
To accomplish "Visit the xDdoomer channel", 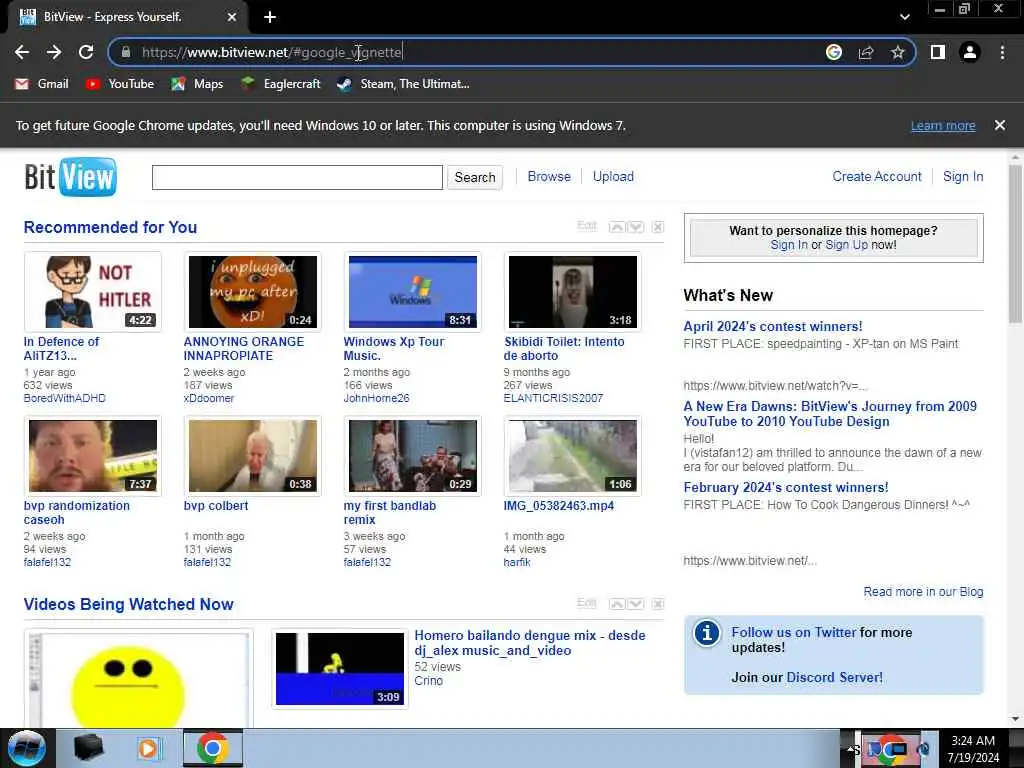I will (209, 398).
